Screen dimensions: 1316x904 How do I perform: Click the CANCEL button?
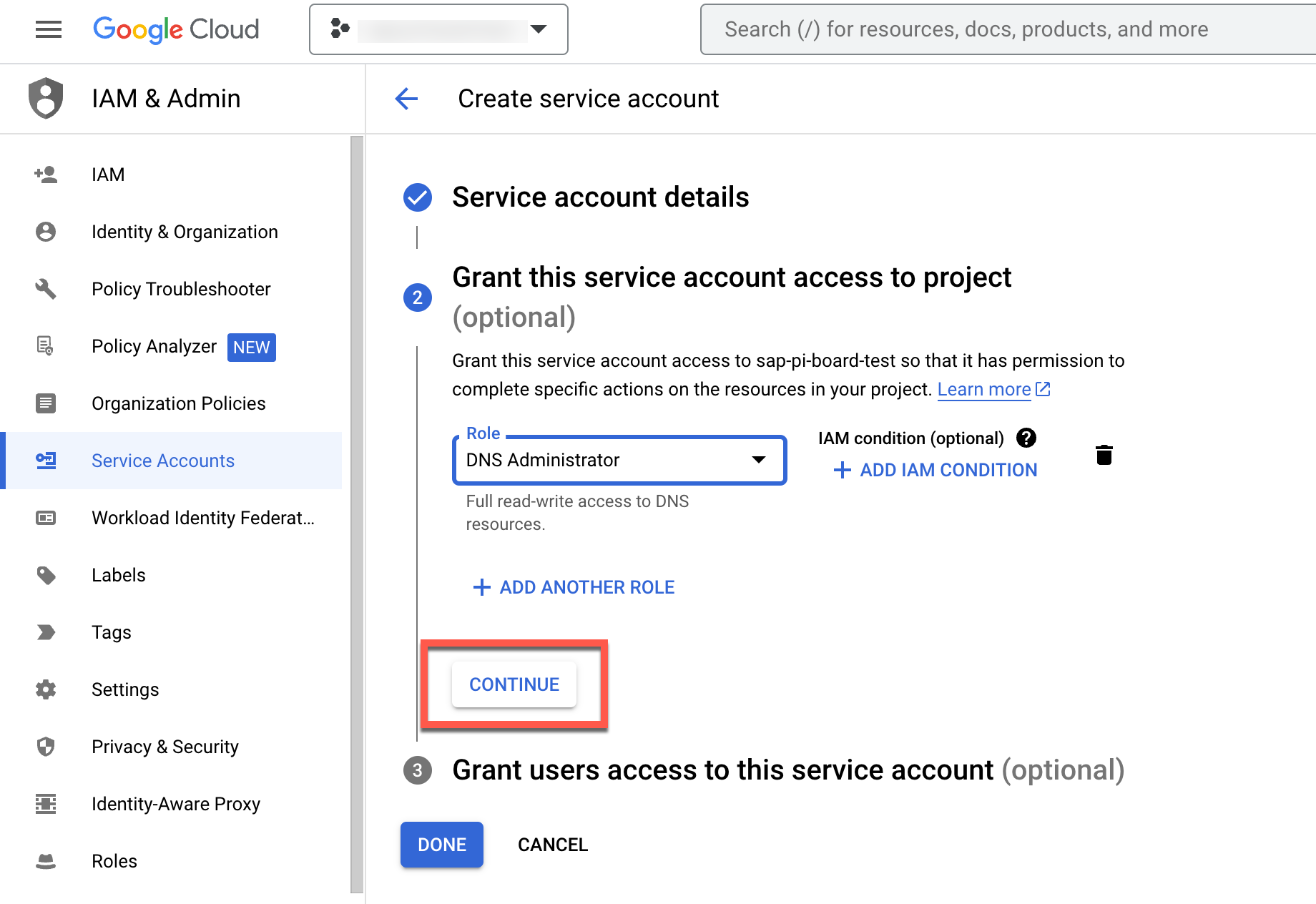coord(553,845)
